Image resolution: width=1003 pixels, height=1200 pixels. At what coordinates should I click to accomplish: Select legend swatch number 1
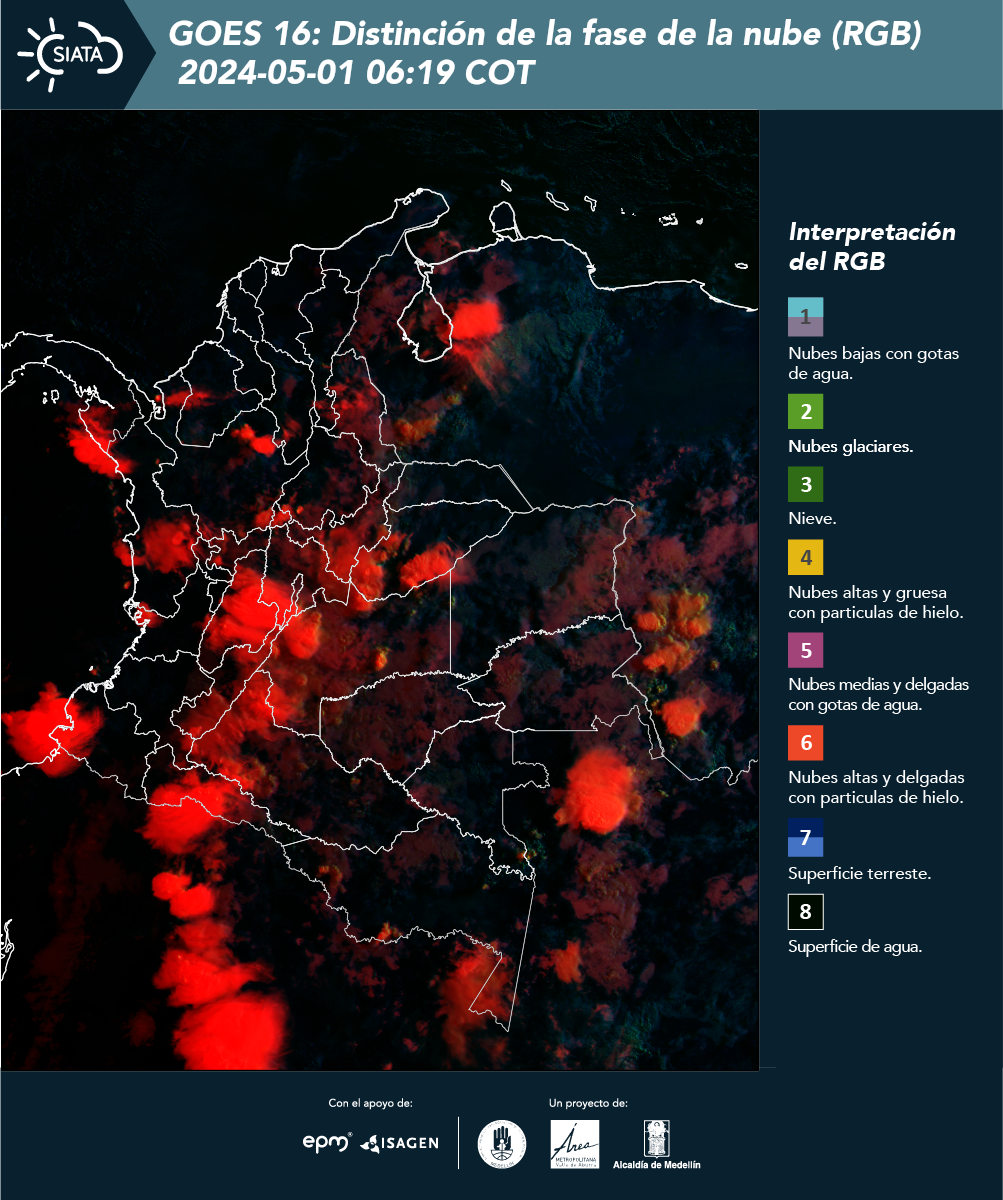coord(806,316)
